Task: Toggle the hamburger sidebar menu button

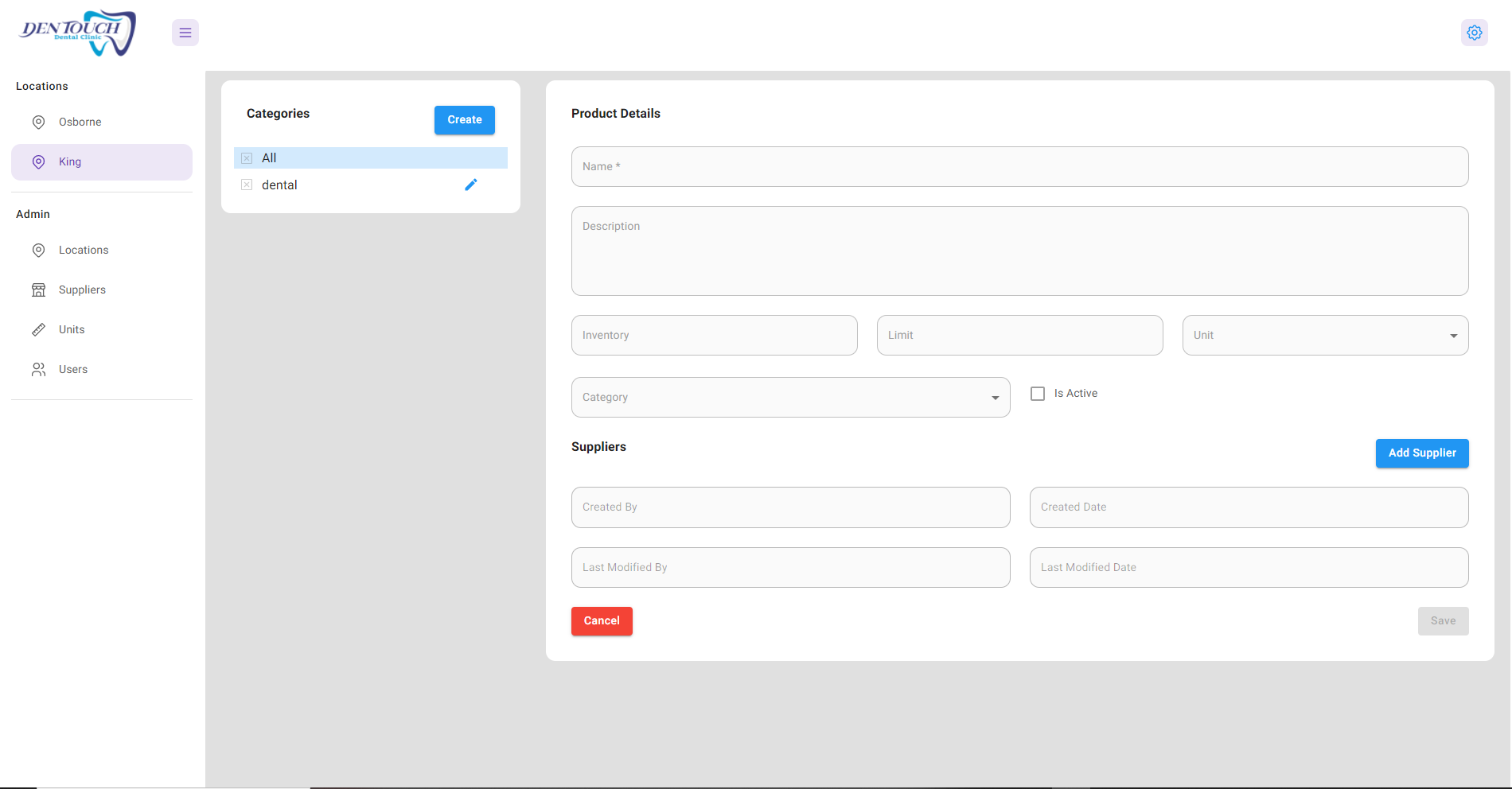Action: 185,33
